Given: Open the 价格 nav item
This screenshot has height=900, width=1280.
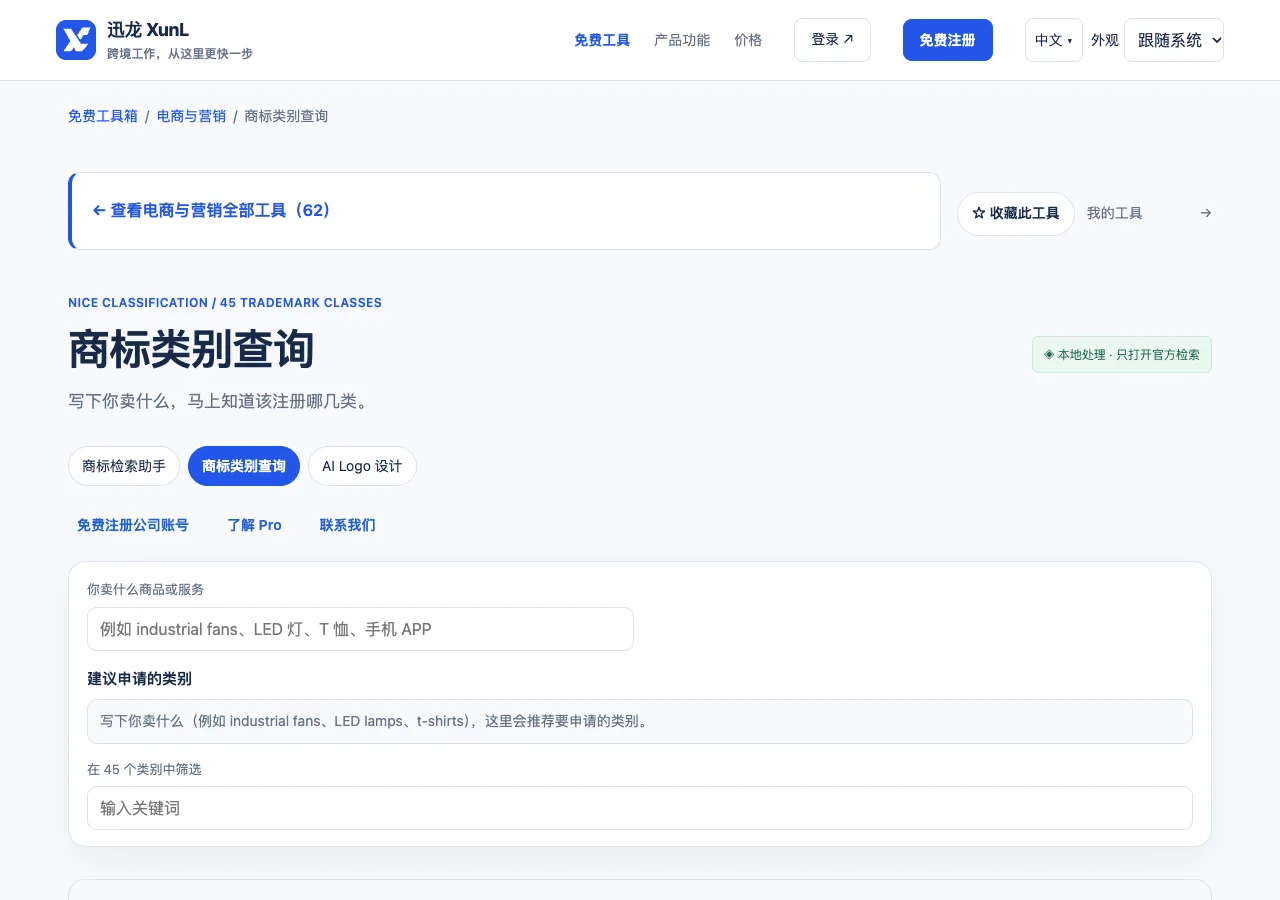Looking at the screenshot, I should pos(748,40).
